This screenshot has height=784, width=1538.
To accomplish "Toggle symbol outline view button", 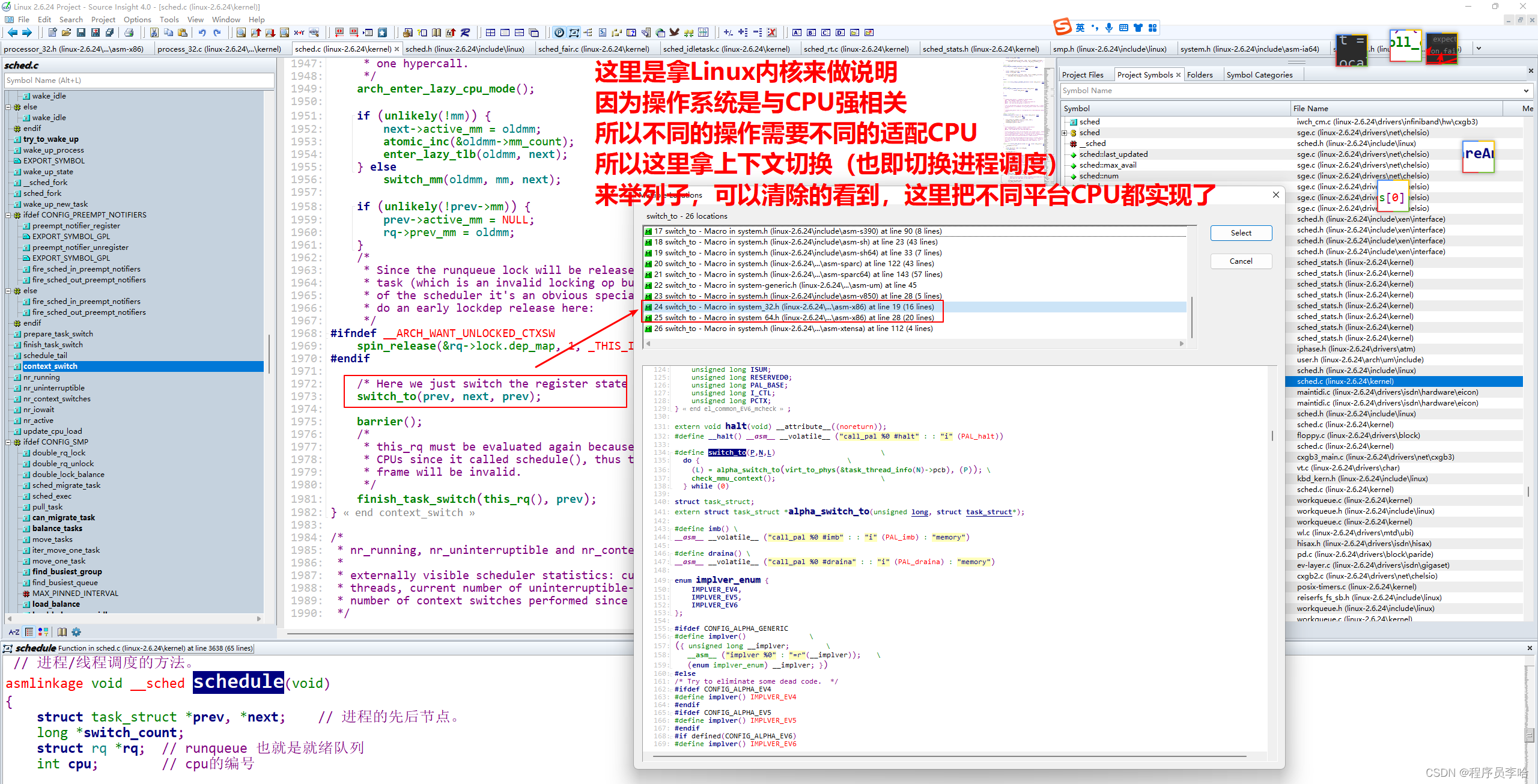I will pos(29,632).
